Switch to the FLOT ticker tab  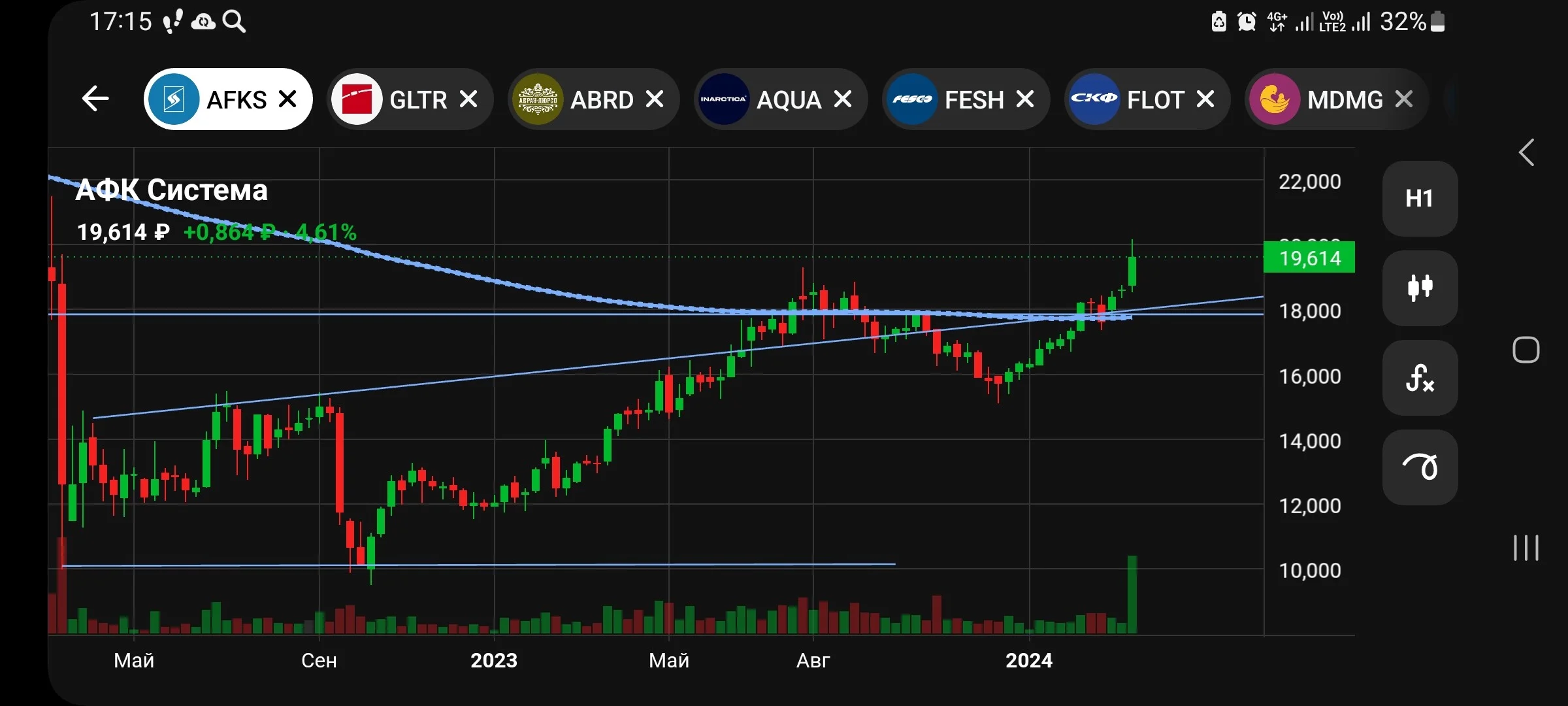[x=1147, y=99]
